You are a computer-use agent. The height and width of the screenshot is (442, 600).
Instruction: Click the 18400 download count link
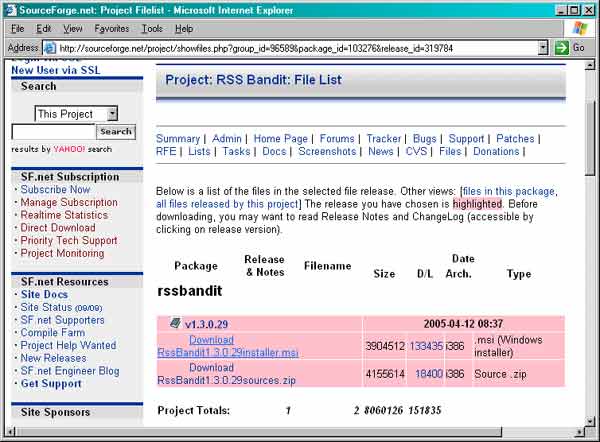coord(429,374)
